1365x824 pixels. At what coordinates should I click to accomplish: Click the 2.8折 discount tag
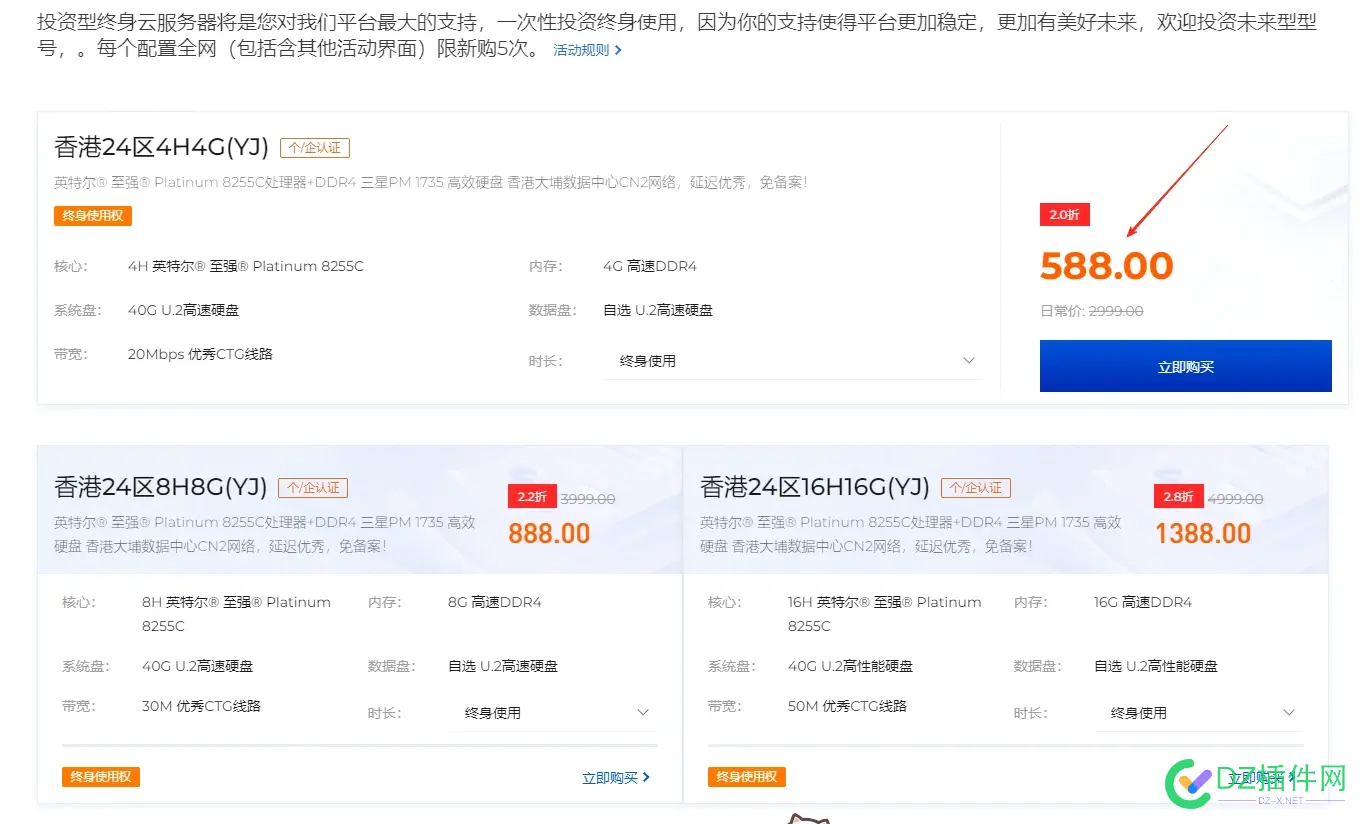[x=1179, y=497]
